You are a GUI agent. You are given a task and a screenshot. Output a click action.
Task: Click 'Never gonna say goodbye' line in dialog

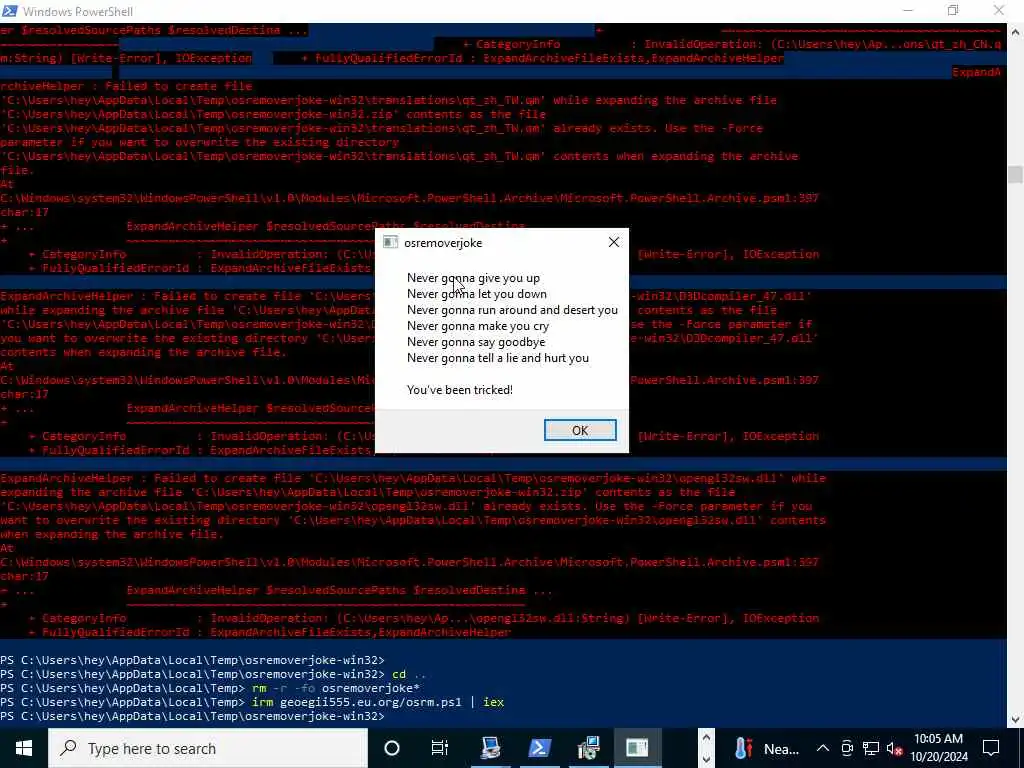476,342
